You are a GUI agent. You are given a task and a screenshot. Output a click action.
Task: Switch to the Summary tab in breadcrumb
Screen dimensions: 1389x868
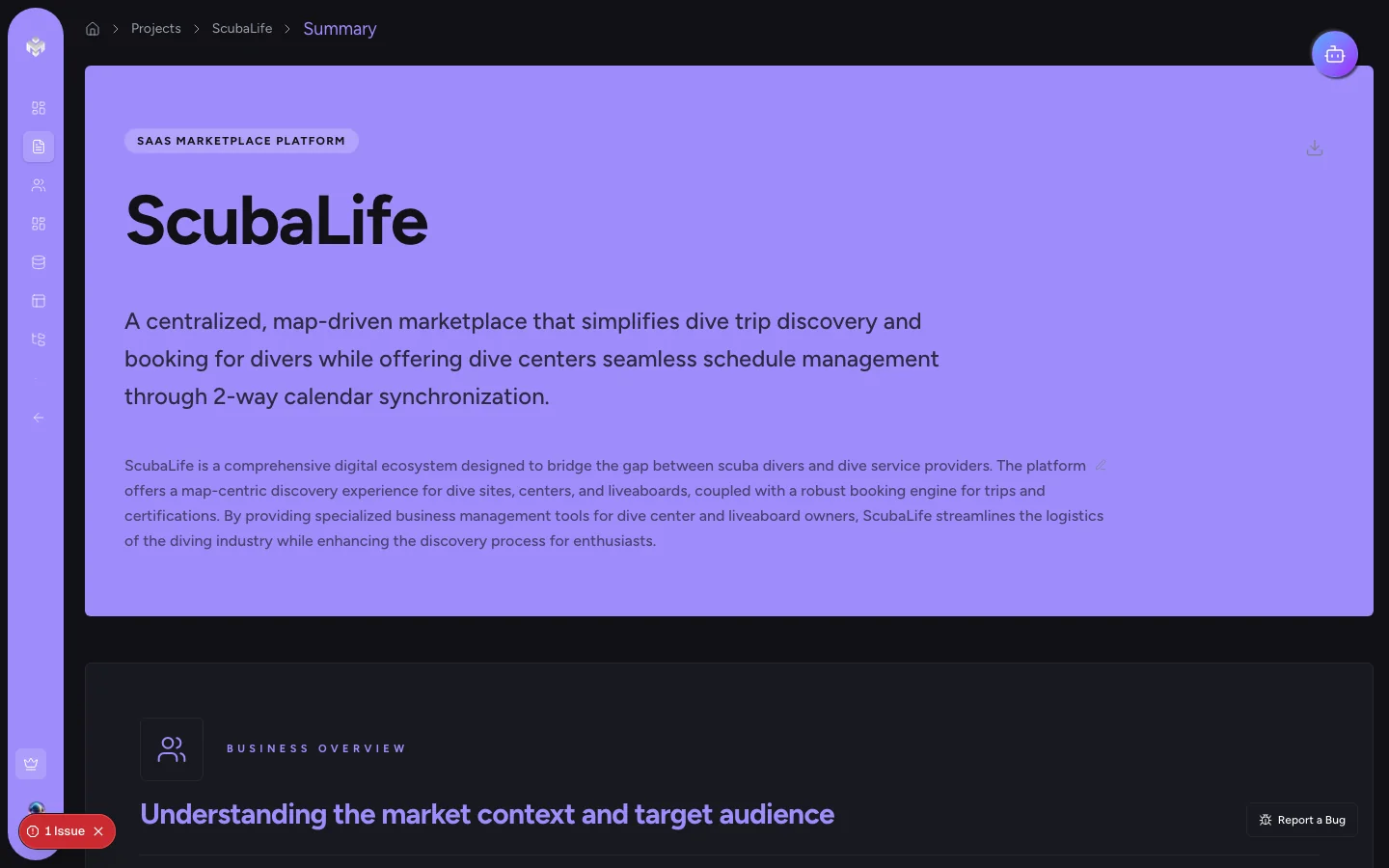(340, 29)
